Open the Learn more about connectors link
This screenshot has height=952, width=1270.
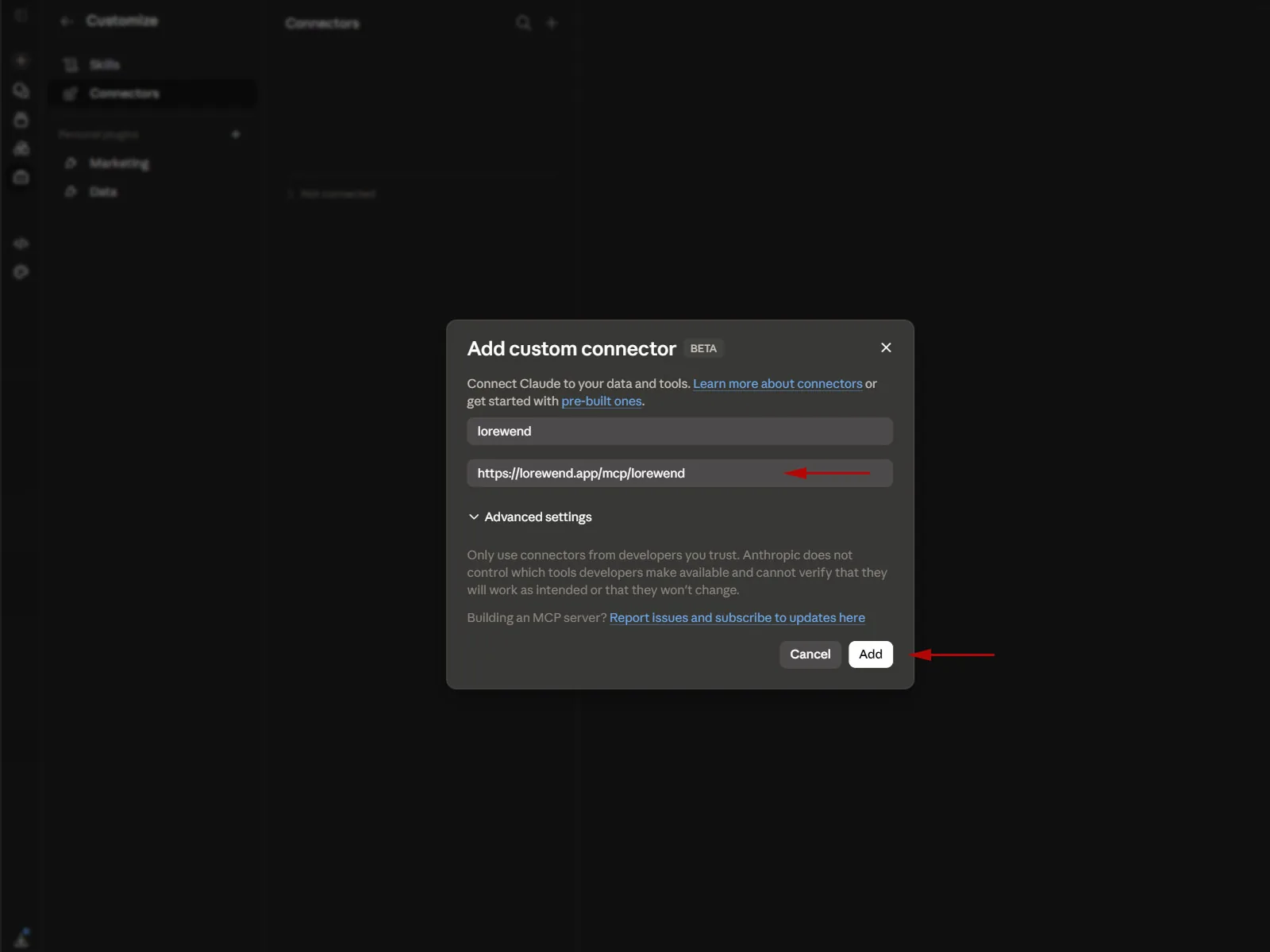[x=777, y=384]
